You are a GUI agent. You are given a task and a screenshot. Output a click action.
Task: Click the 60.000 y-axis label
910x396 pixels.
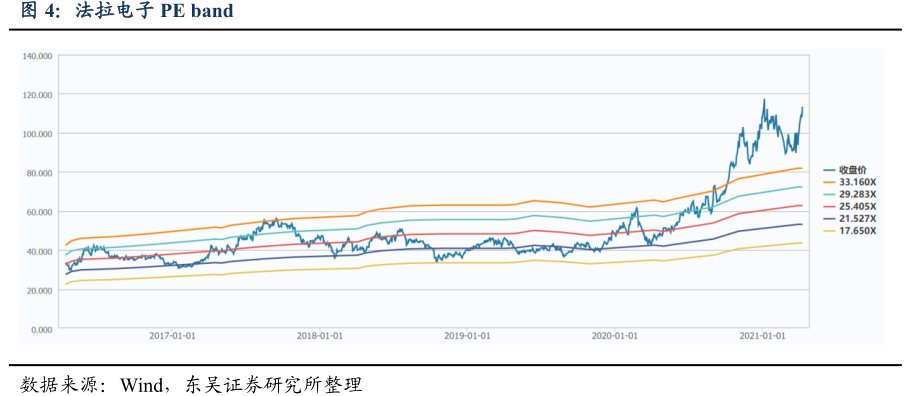click(x=39, y=212)
